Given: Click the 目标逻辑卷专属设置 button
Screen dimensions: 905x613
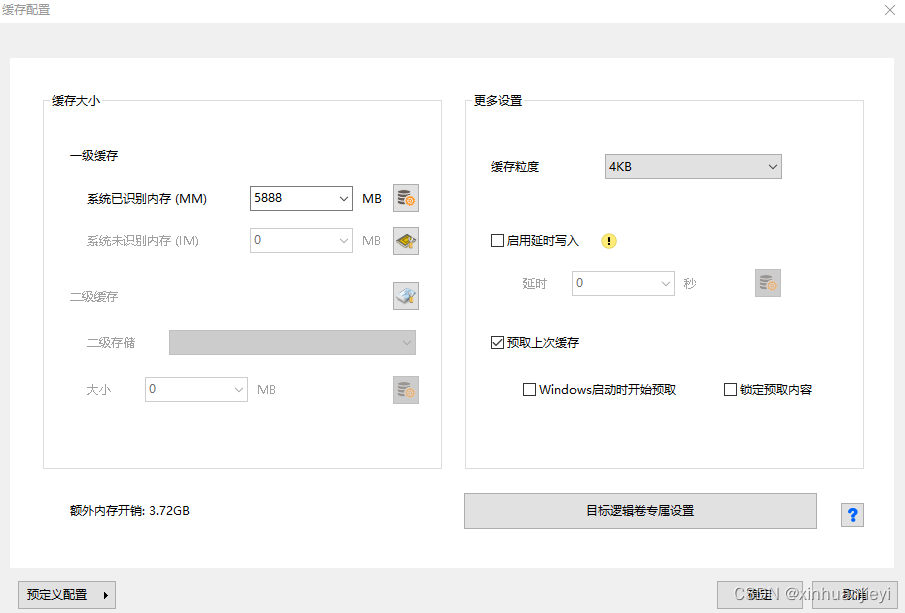Looking at the screenshot, I should click(x=640, y=511).
